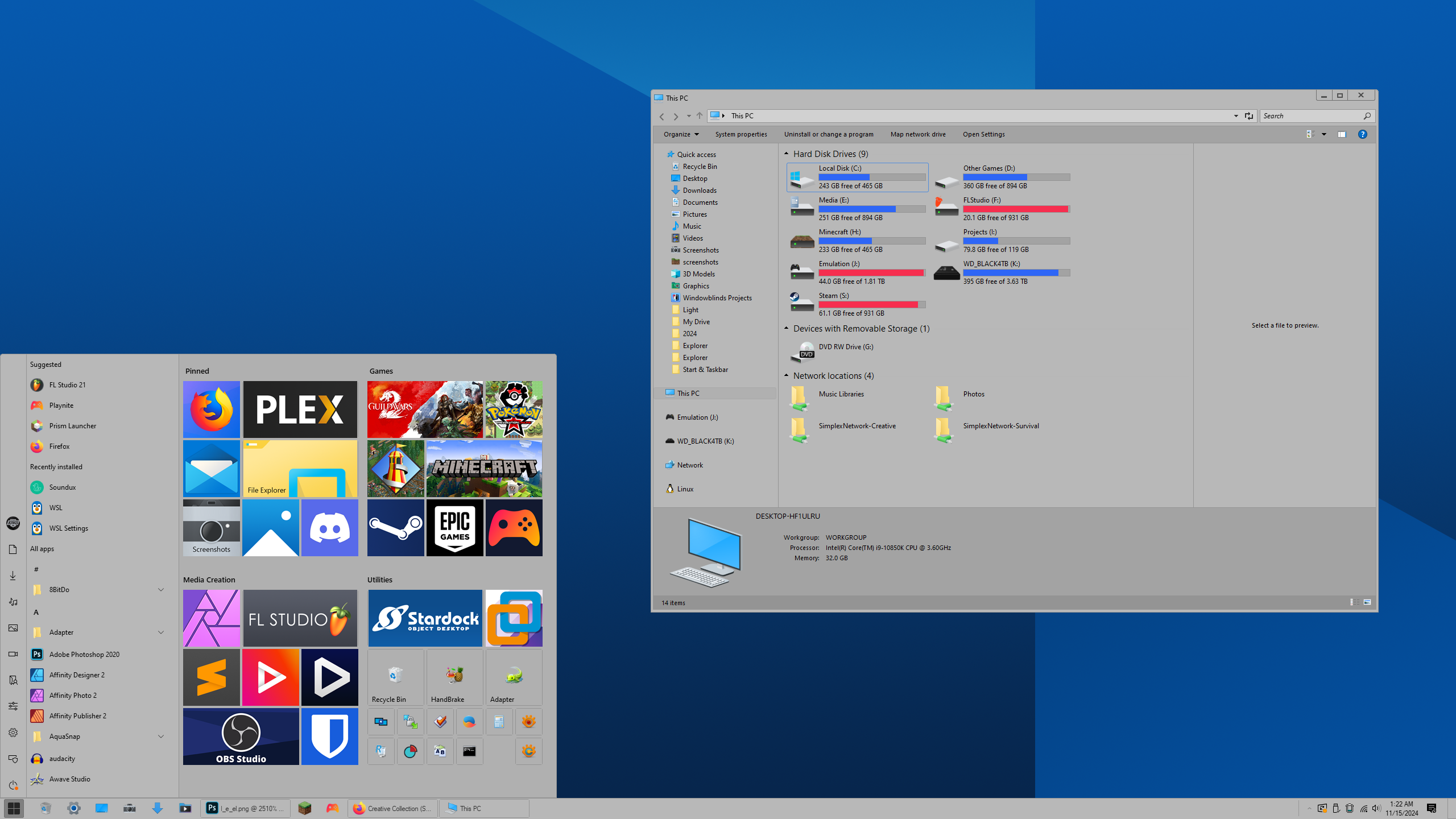This screenshot has width=1456, height=819.
Task: Launch the Guild Wars 2 tile
Action: click(425, 409)
